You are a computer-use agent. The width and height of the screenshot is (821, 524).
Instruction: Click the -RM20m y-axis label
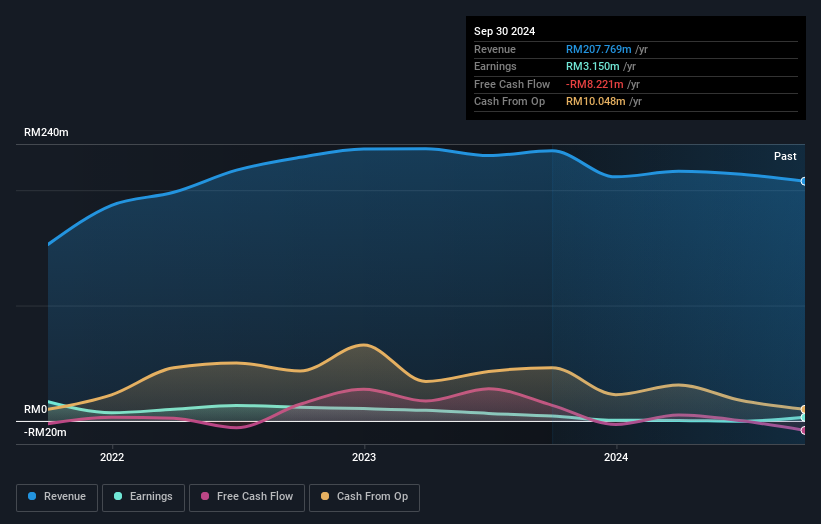[x=45, y=432]
